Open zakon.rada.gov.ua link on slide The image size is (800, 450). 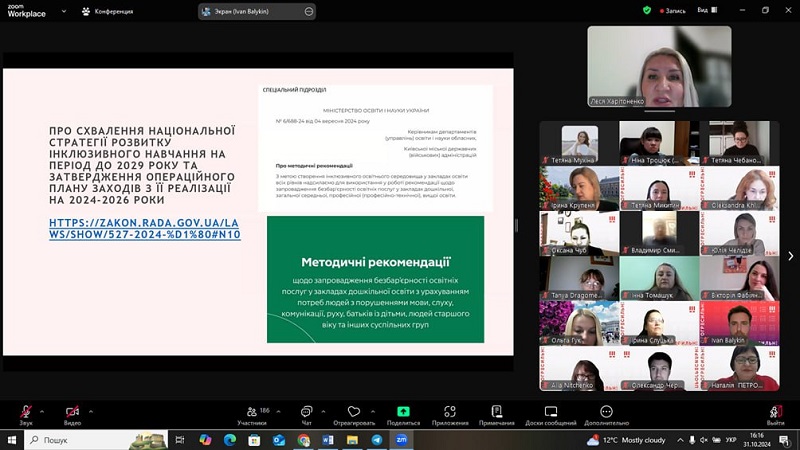pos(145,229)
